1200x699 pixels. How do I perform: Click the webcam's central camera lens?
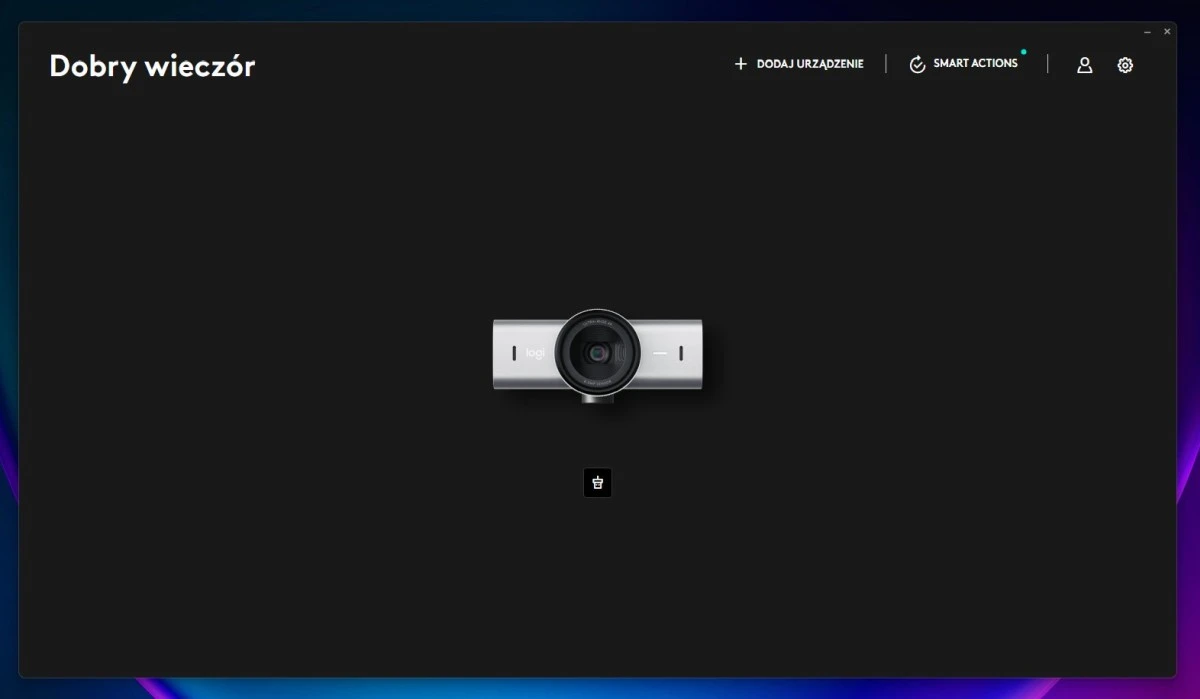(x=598, y=354)
